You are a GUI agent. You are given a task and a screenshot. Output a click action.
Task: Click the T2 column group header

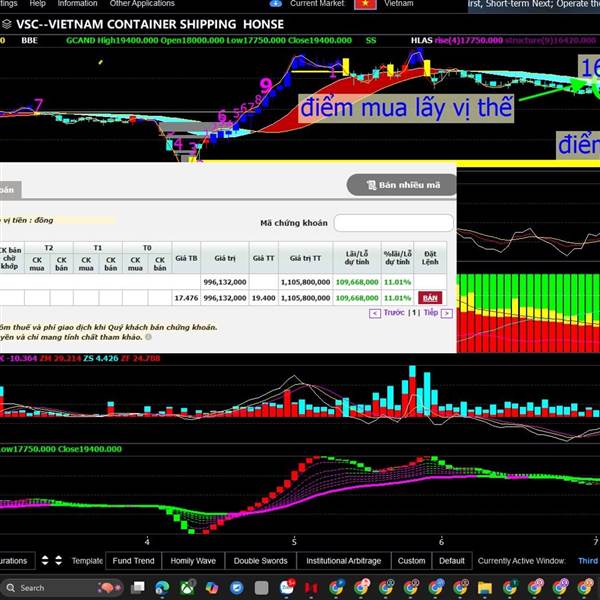pos(49,248)
